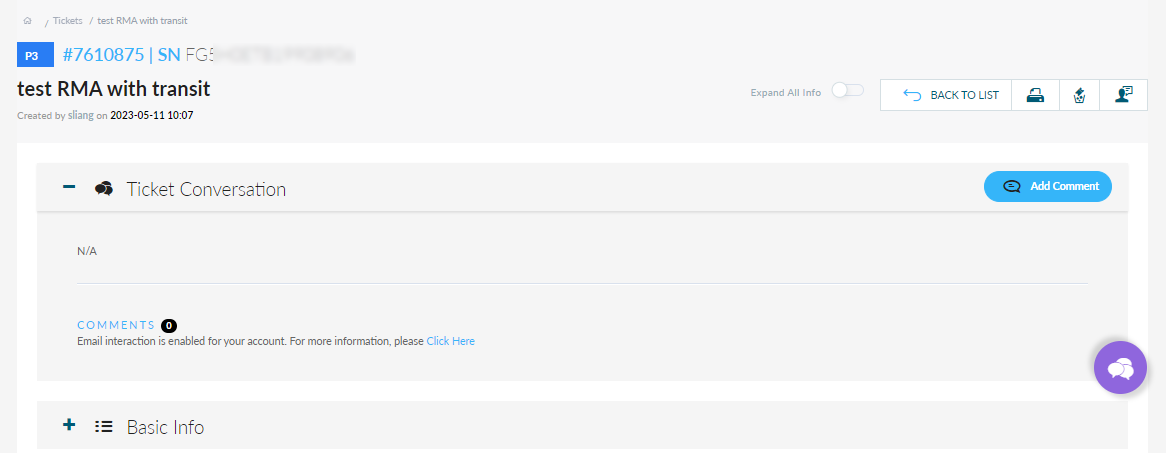Image resolution: width=1166 pixels, height=453 pixels.
Task: Click the print ticket icon
Action: point(1036,95)
